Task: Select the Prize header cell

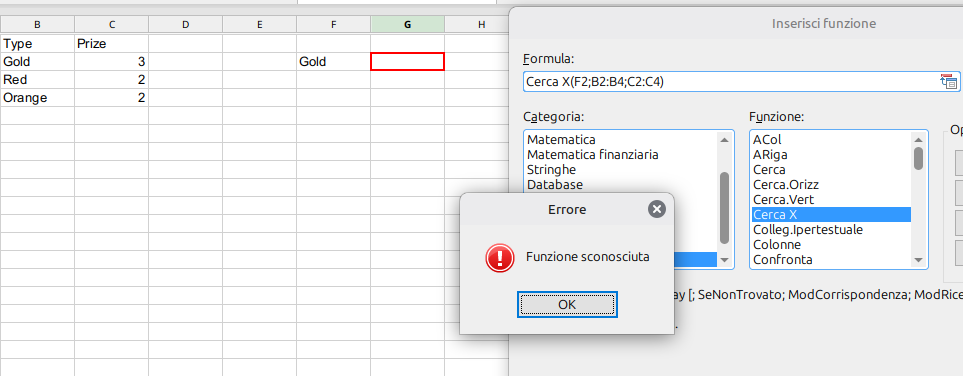Action: [111, 44]
